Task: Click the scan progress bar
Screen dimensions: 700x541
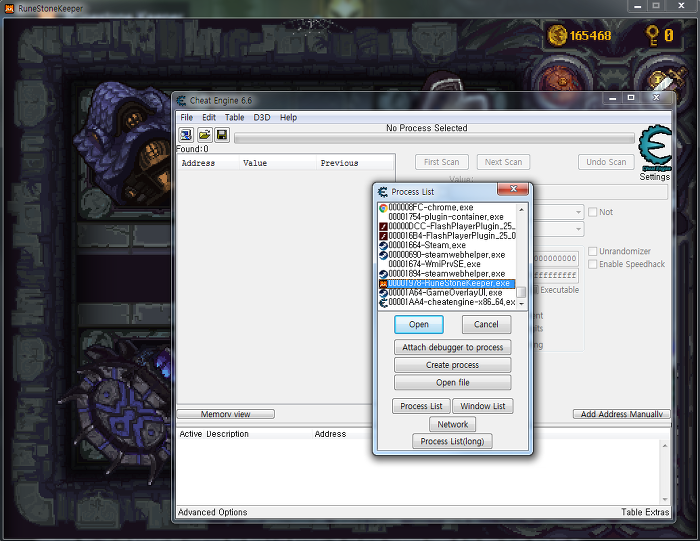Action: 434,138
